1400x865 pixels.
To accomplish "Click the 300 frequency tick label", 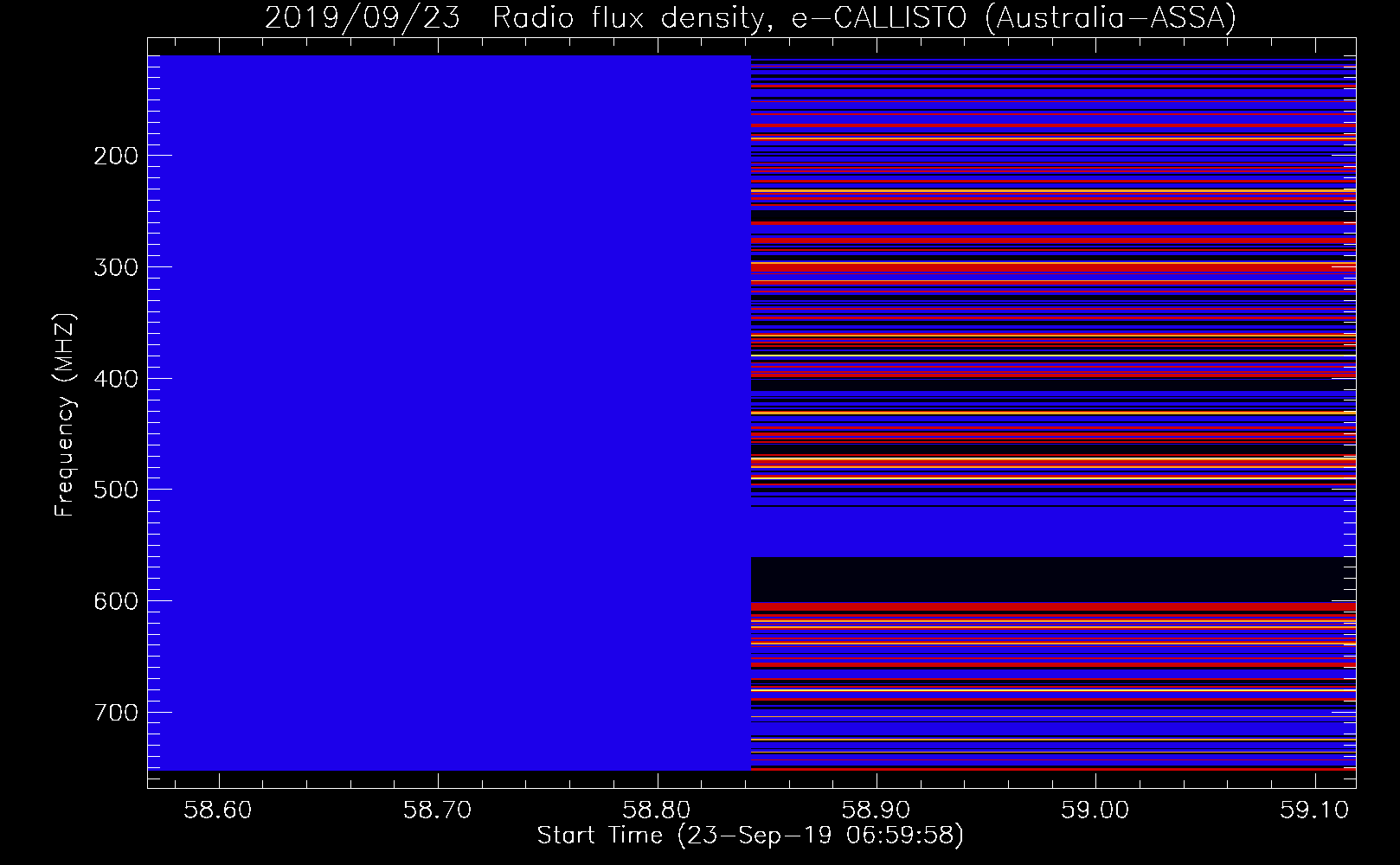I will point(115,267).
